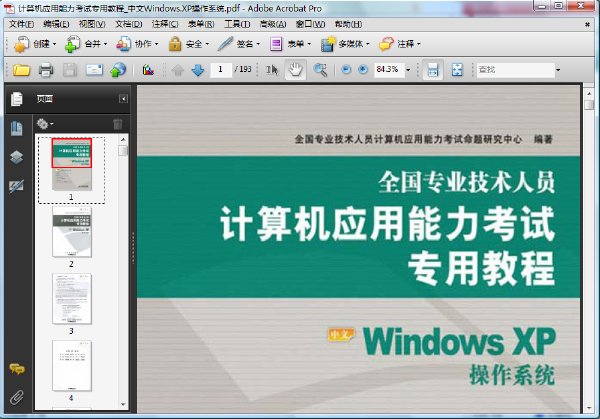The image size is (600, 419).
Task: Open the 视图(V) menu
Action: [x=92, y=24]
